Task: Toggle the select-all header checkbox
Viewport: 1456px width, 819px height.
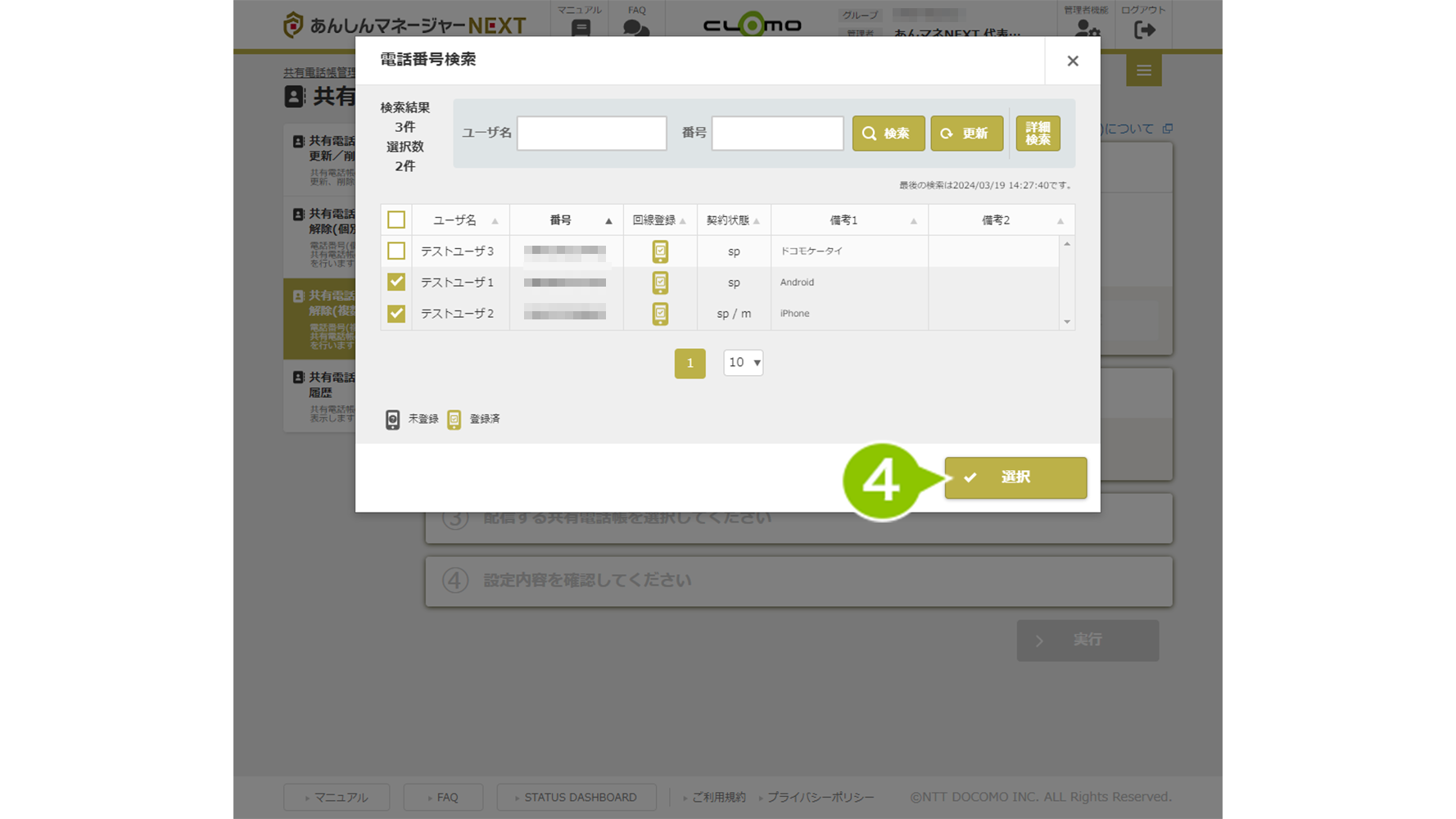Action: pyautogui.click(x=396, y=220)
